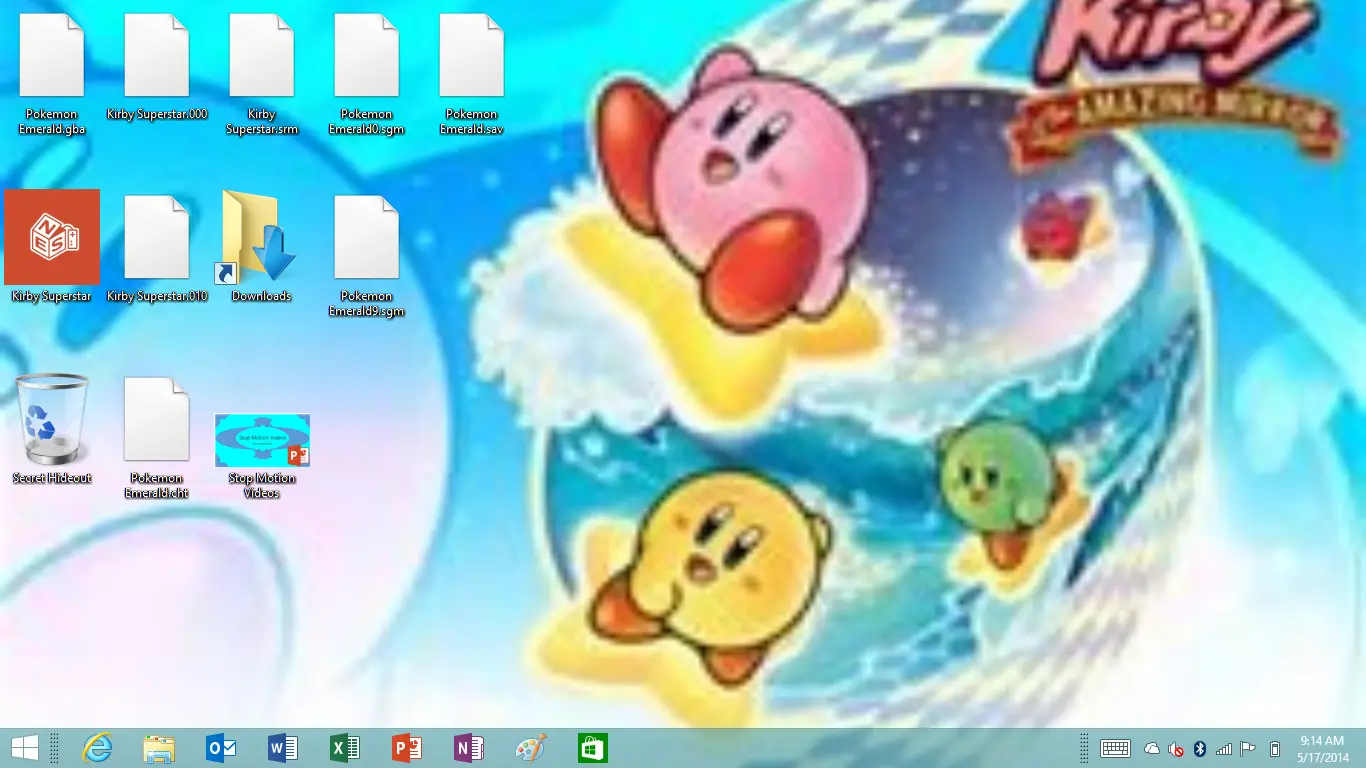
Task: Click the muted speaker volume icon
Action: [1176, 748]
